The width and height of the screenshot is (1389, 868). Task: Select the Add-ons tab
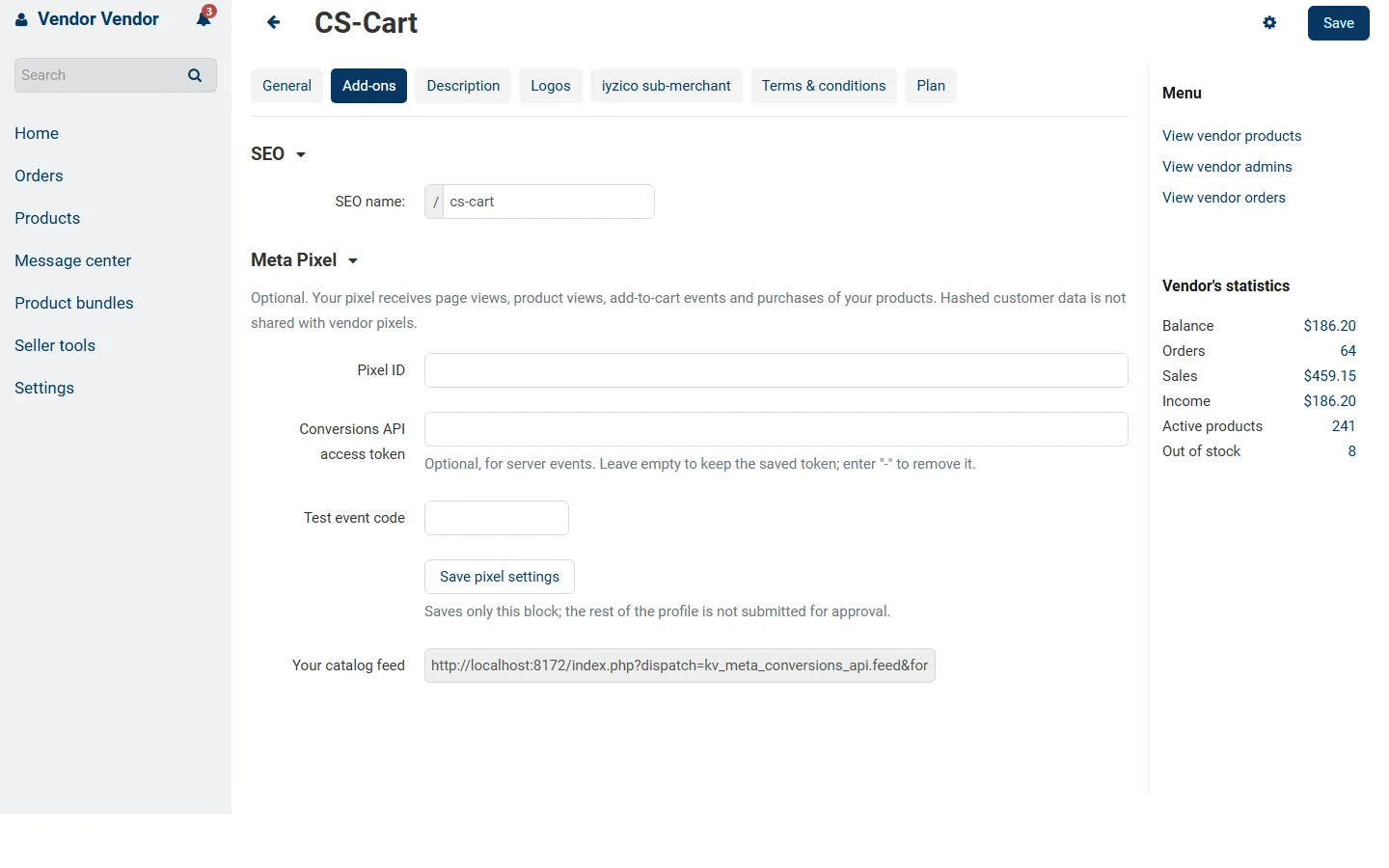tap(368, 86)
